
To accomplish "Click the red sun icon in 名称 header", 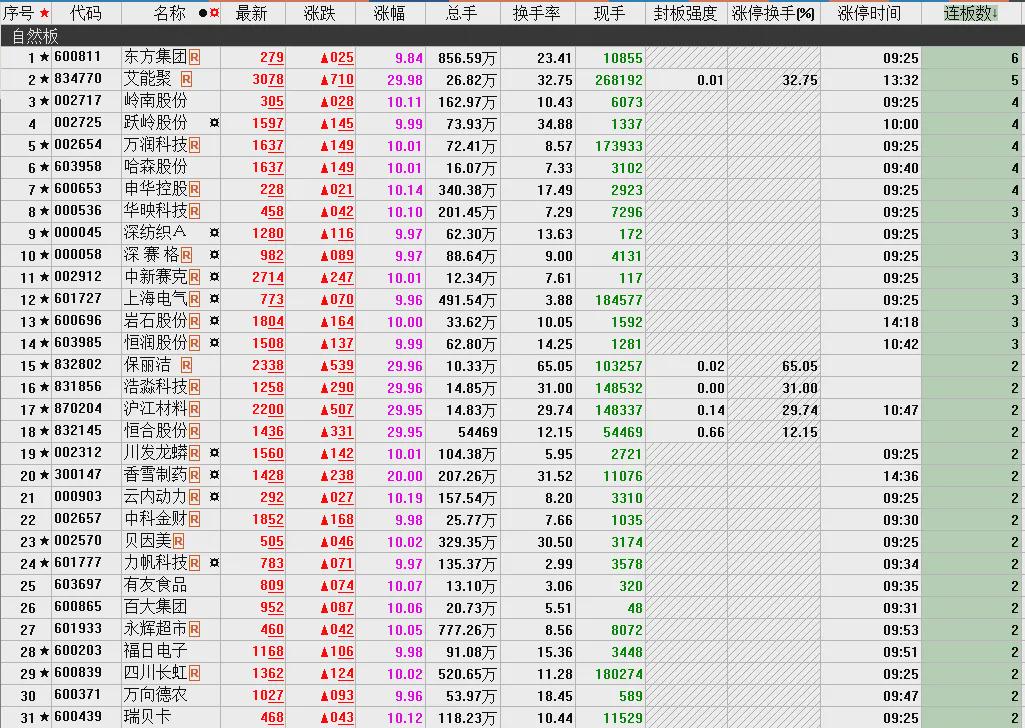I will 214,12.
